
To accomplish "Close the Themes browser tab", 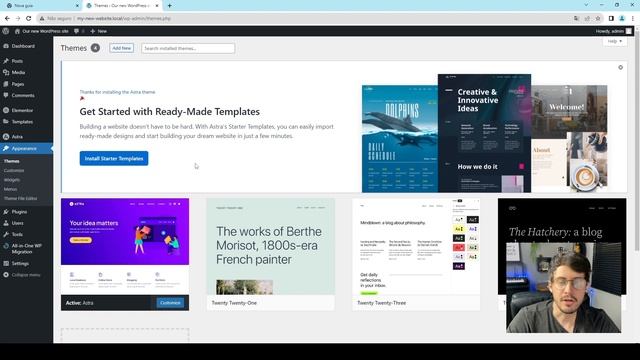I will coord(157,6).
